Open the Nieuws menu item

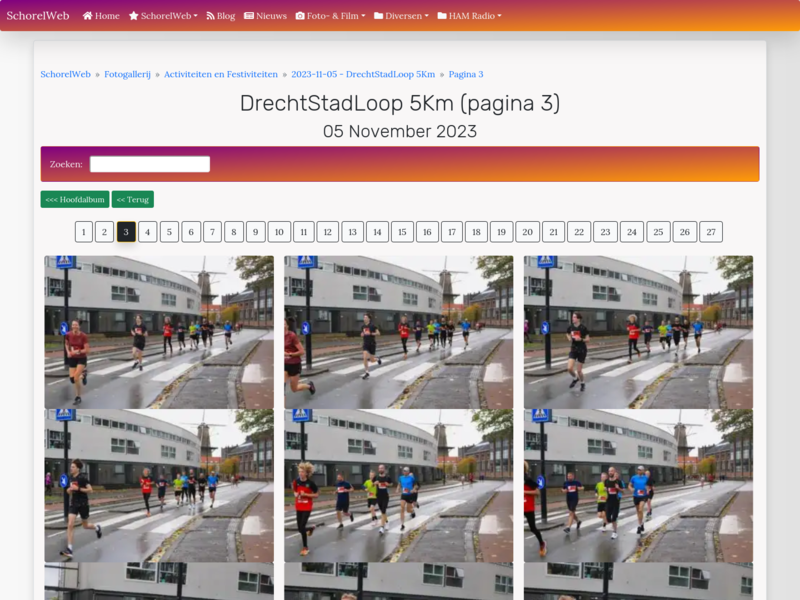pos(265,16)
